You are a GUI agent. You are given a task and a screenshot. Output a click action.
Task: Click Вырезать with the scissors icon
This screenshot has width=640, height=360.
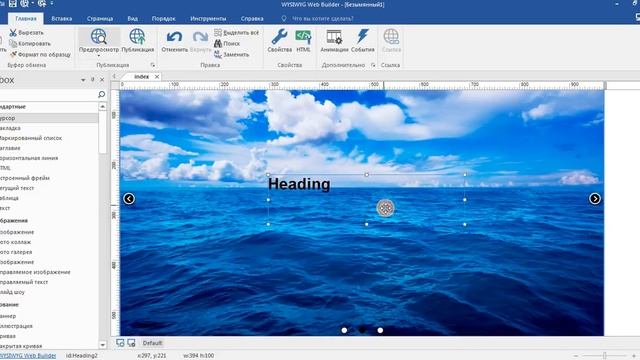[x=26, y=33]
